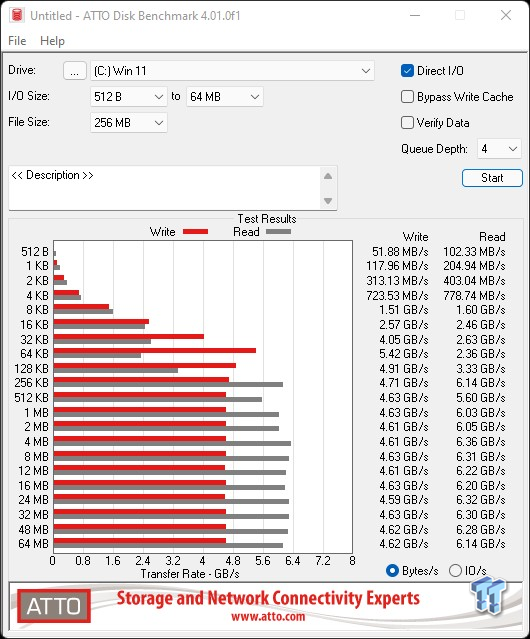Enable the Verify Data checkbox
The height and width of the screenshot is (639, 530).
coord(407,123)
